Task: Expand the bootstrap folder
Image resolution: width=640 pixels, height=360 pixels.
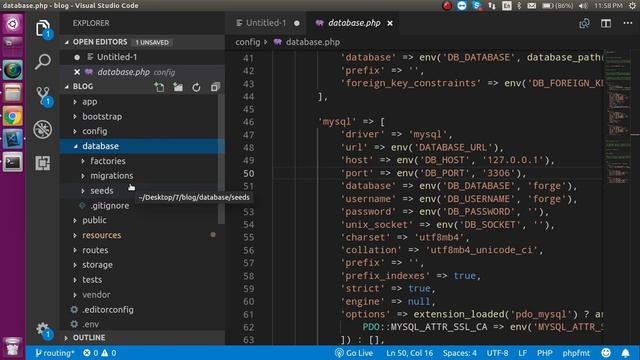Action: click(x=142, y=116)
